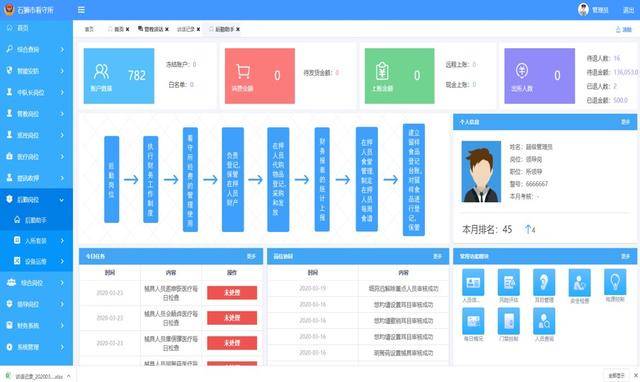Expand the 中队长岗位 chevron
Screen dimensions: 640x382
pyautogui.click(x=62, y=92)
